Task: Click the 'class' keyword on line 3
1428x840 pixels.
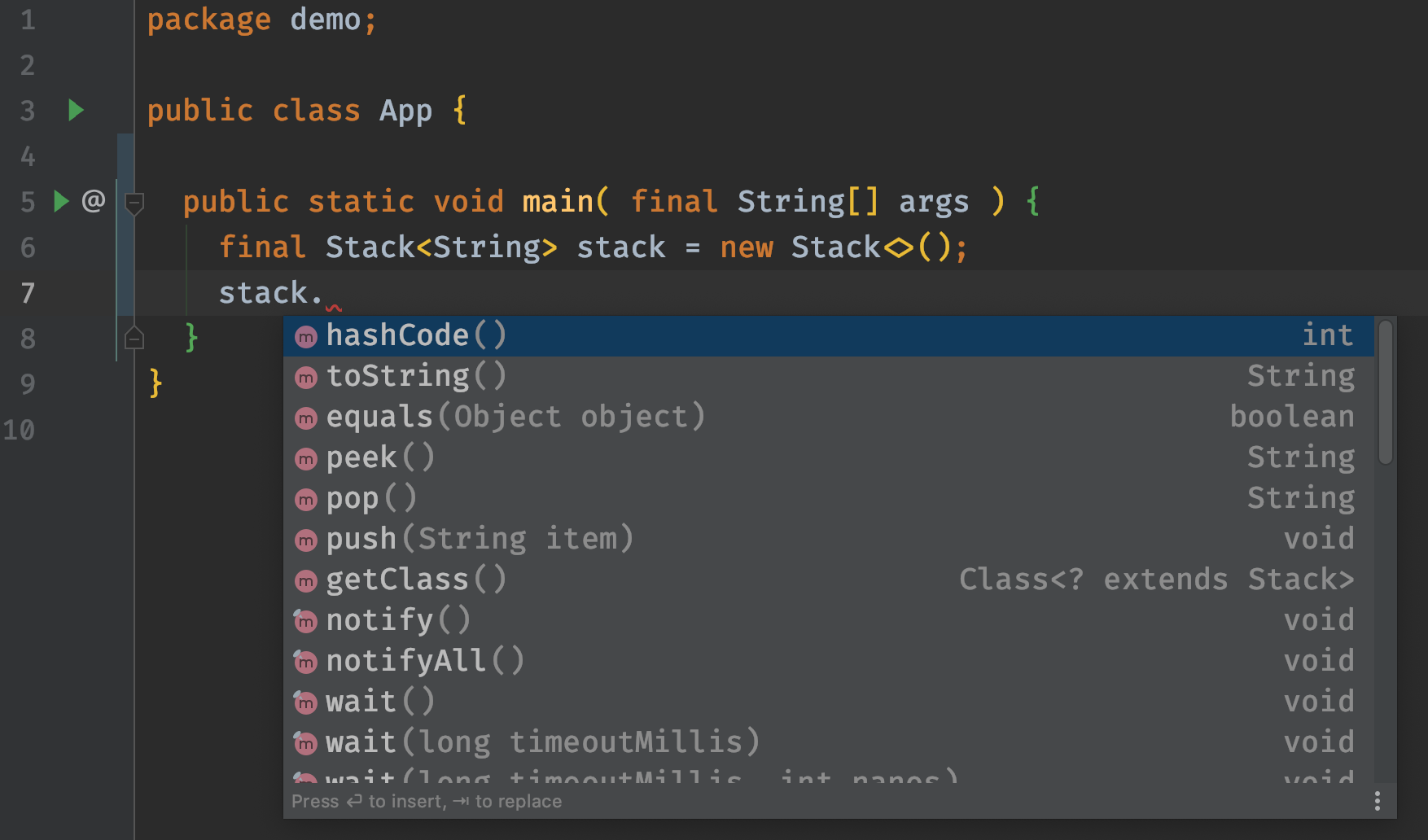Action: click(316, 111)
